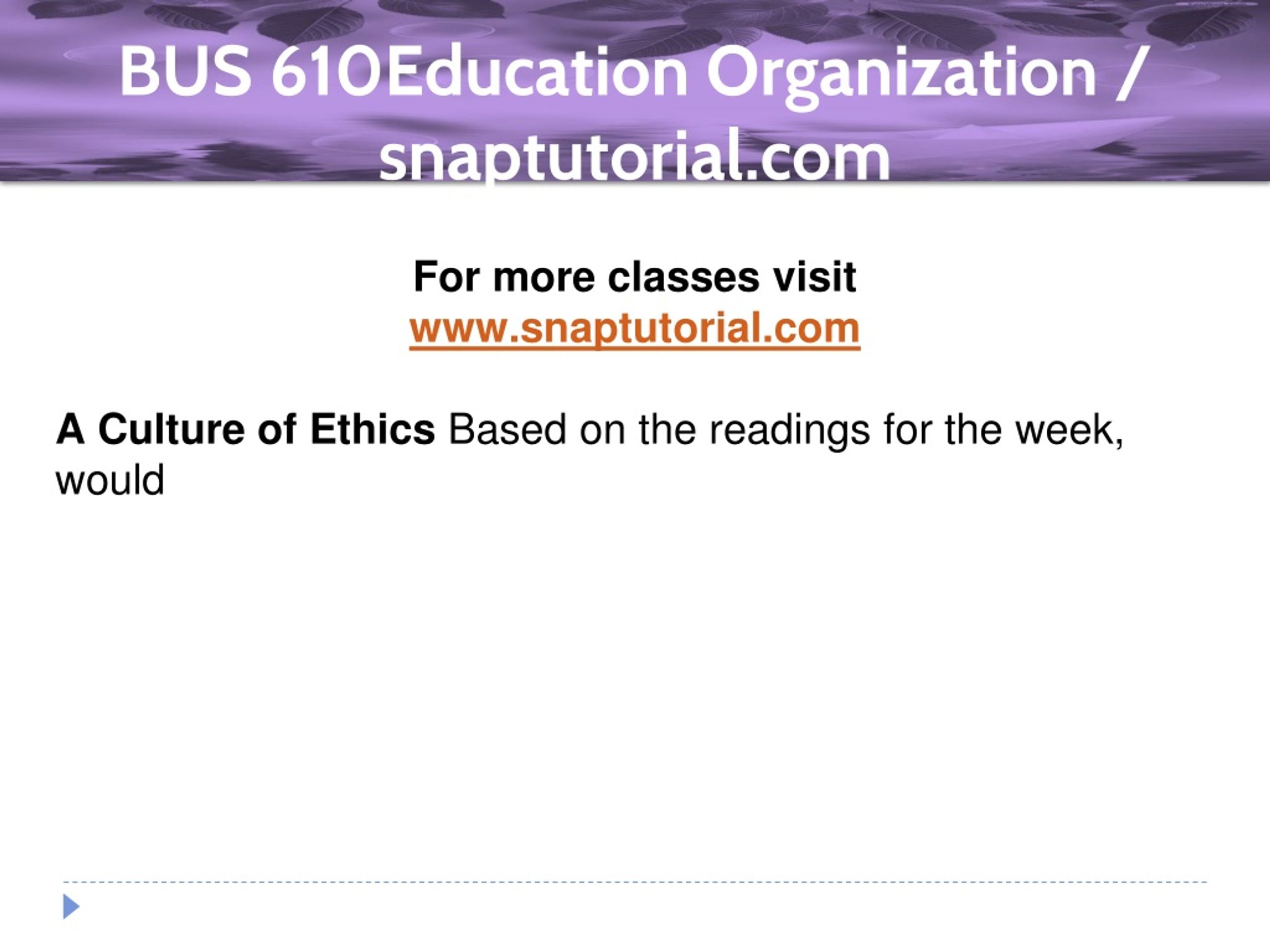Select the 'BUS 610Education Organization /' title line
Image resolution: width=1270 pixels, height=952 pixels.
pos(635,72)
